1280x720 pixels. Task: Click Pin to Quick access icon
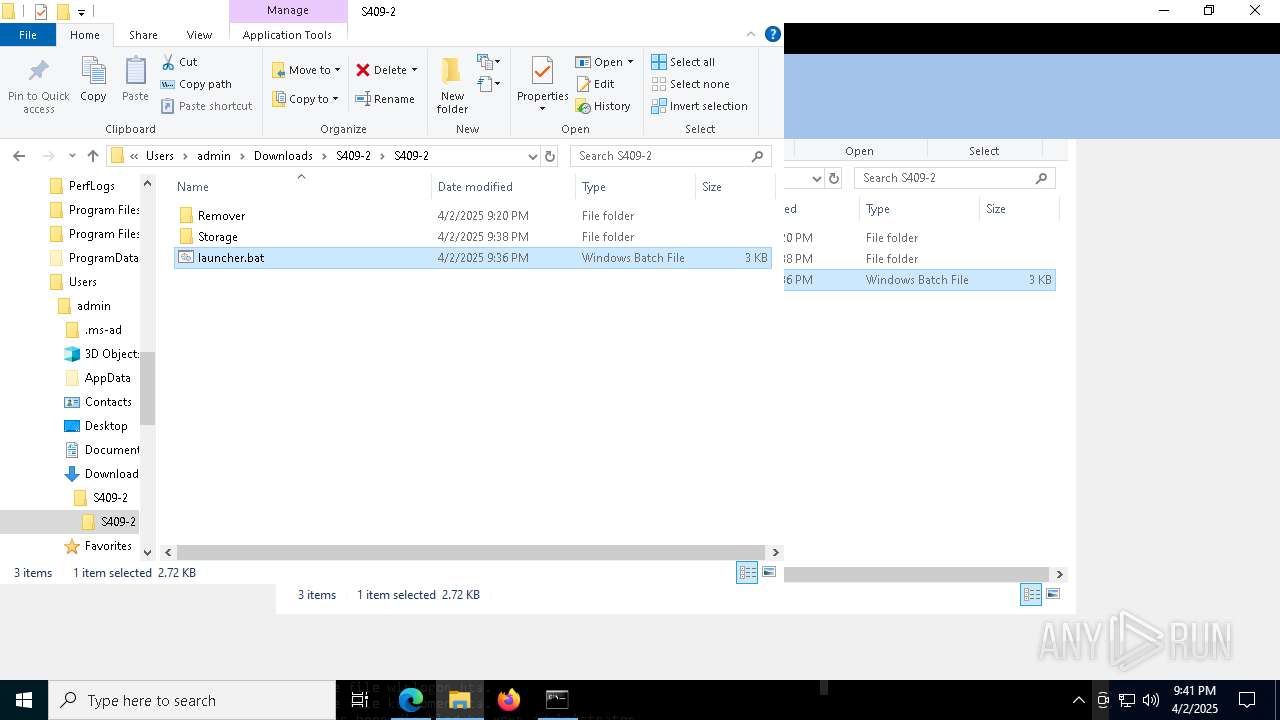(39, 84)
